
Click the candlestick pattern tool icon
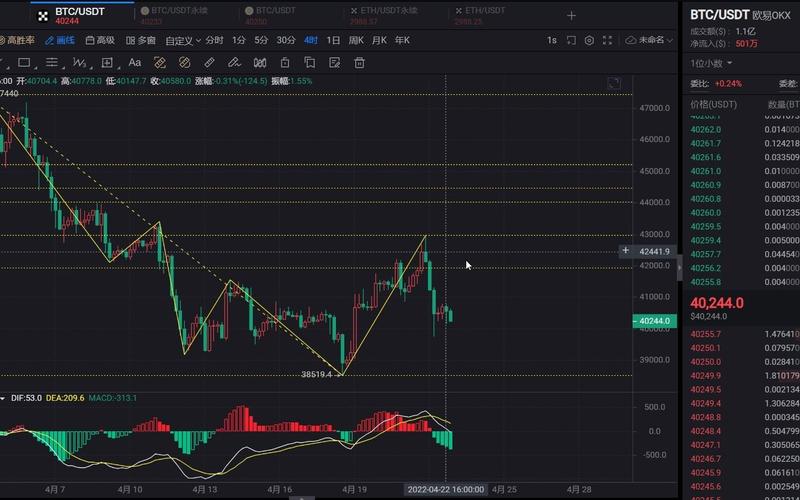(x=260, y=63)
